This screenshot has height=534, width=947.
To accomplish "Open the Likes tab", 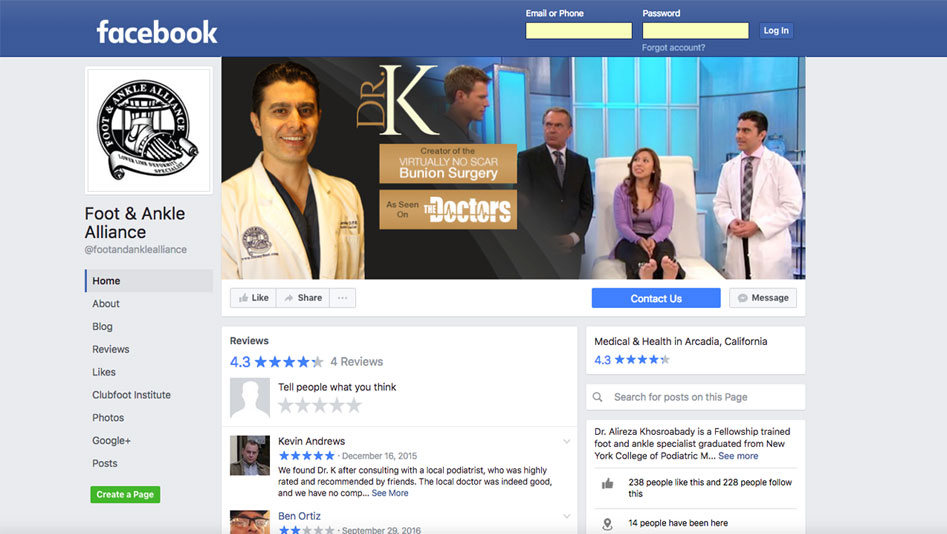I will click(104, 372).
